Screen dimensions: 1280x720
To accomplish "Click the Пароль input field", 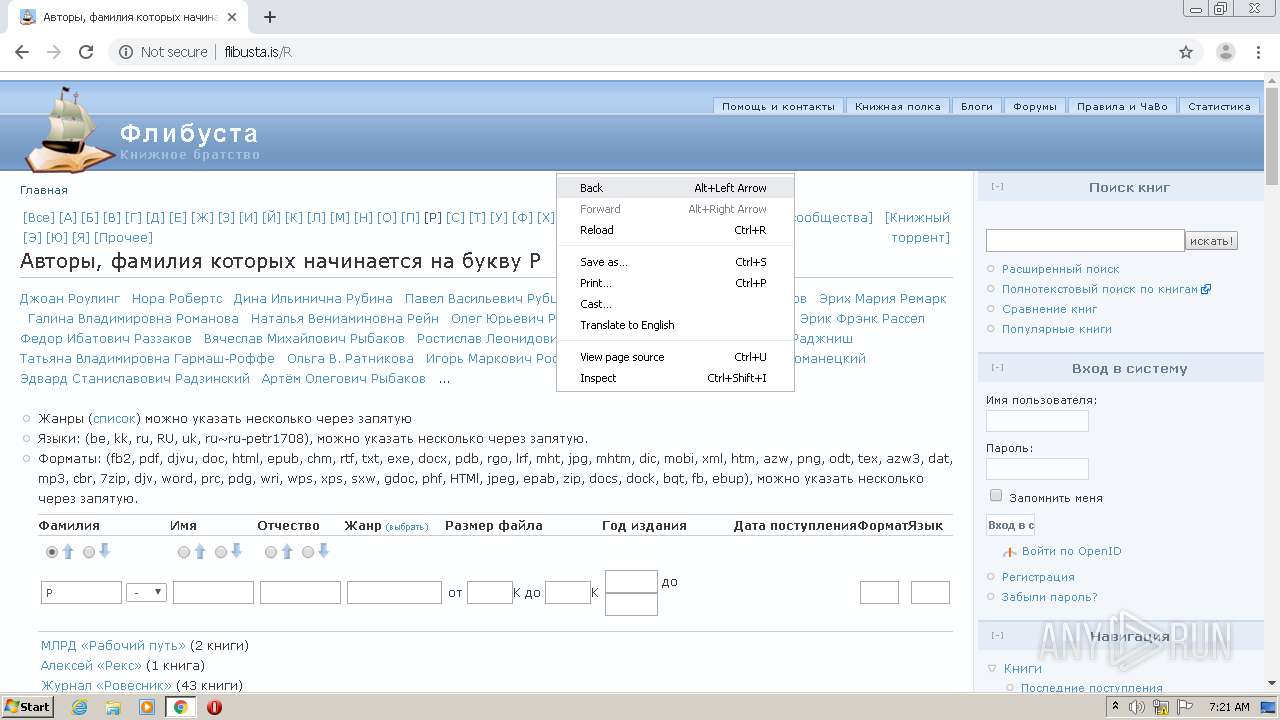I will point(1037,469).
